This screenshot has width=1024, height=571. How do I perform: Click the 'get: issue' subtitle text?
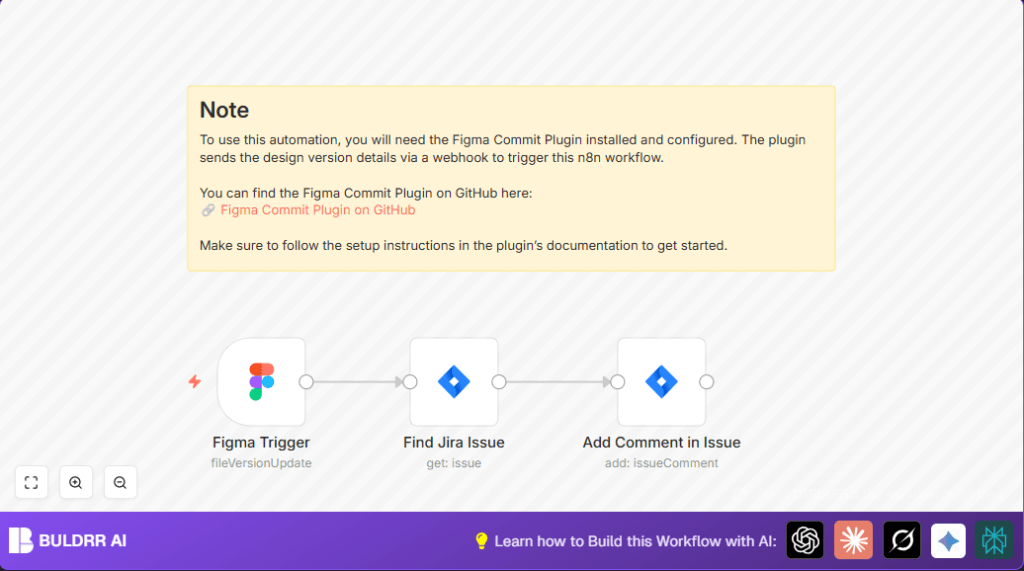click(454, 463)
